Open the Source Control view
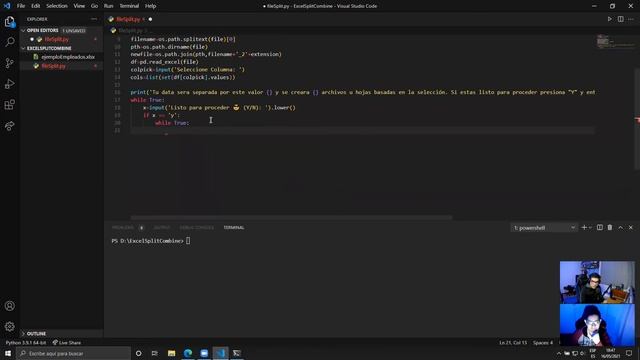 [x=10, y=63]
